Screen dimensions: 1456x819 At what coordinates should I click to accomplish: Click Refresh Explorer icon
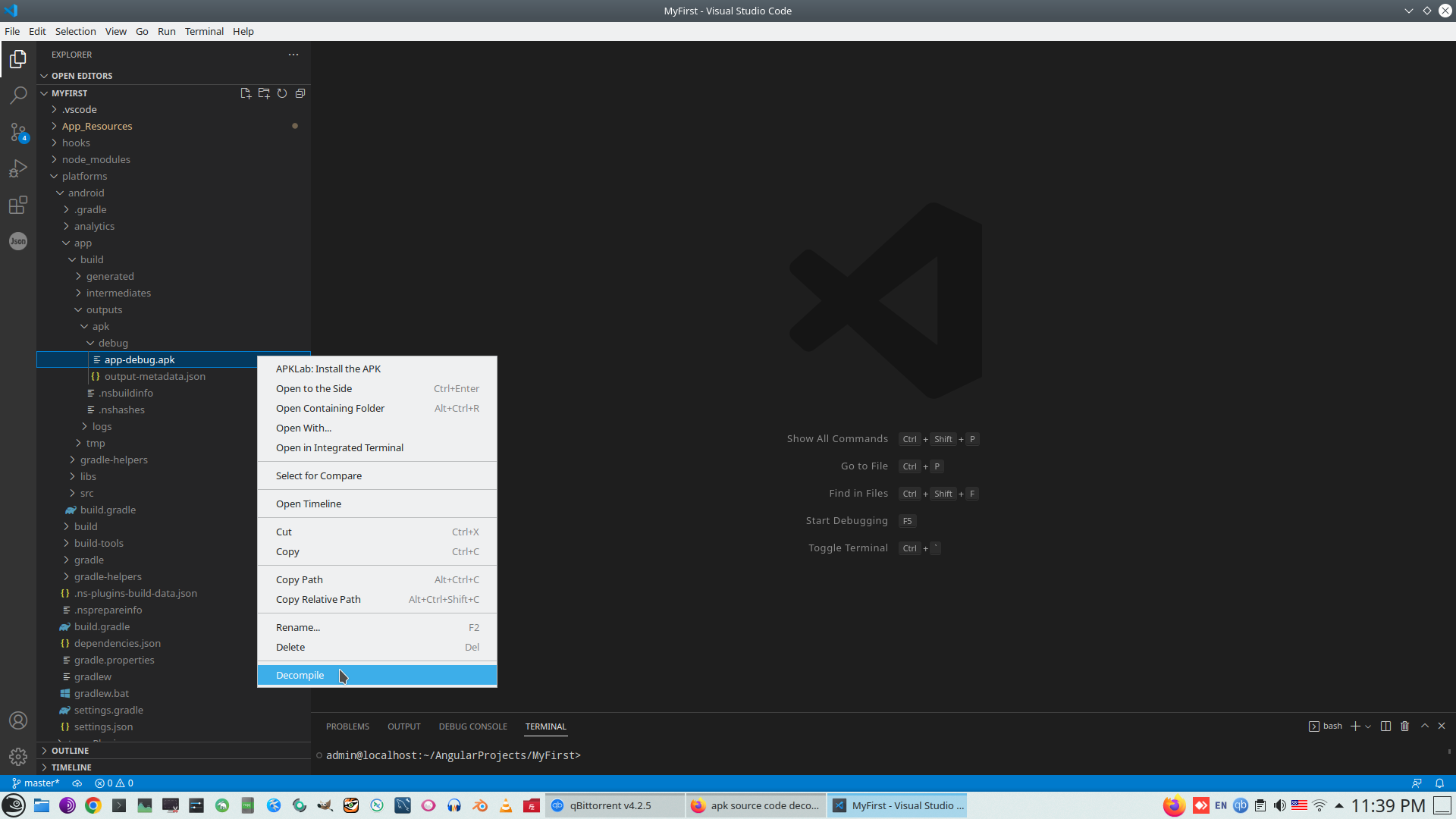click(x=282, y=93)
